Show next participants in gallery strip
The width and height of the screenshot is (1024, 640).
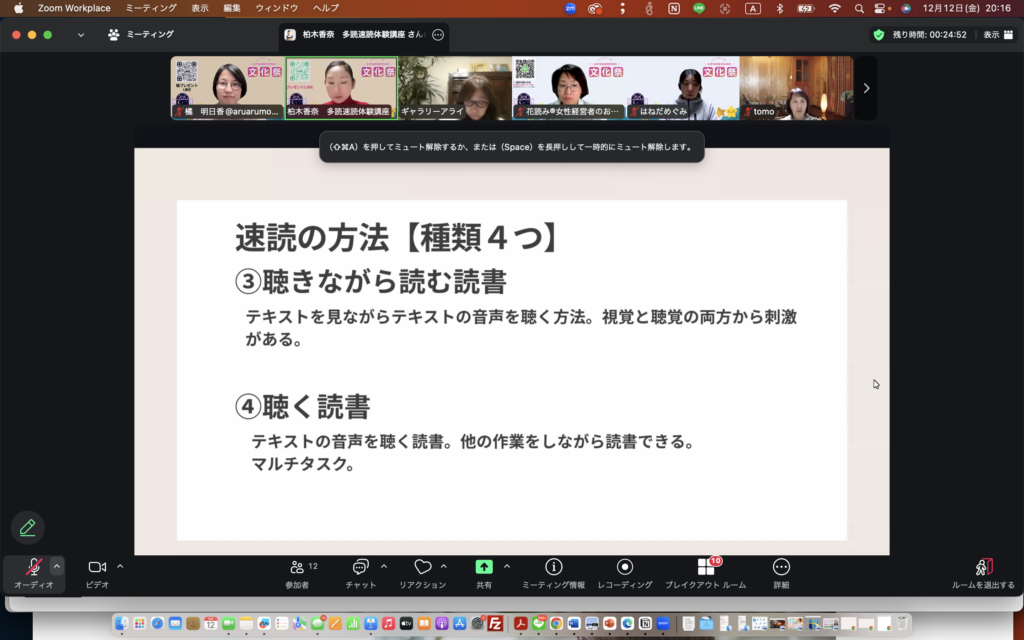866,88
